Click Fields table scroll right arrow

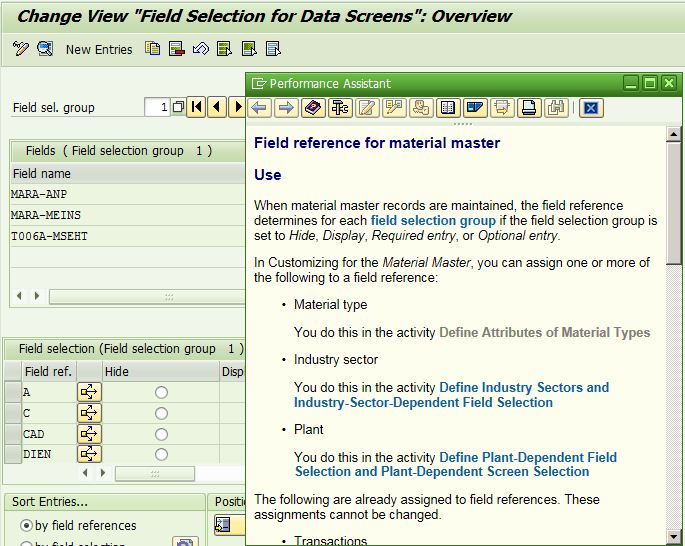click(37, 296)
